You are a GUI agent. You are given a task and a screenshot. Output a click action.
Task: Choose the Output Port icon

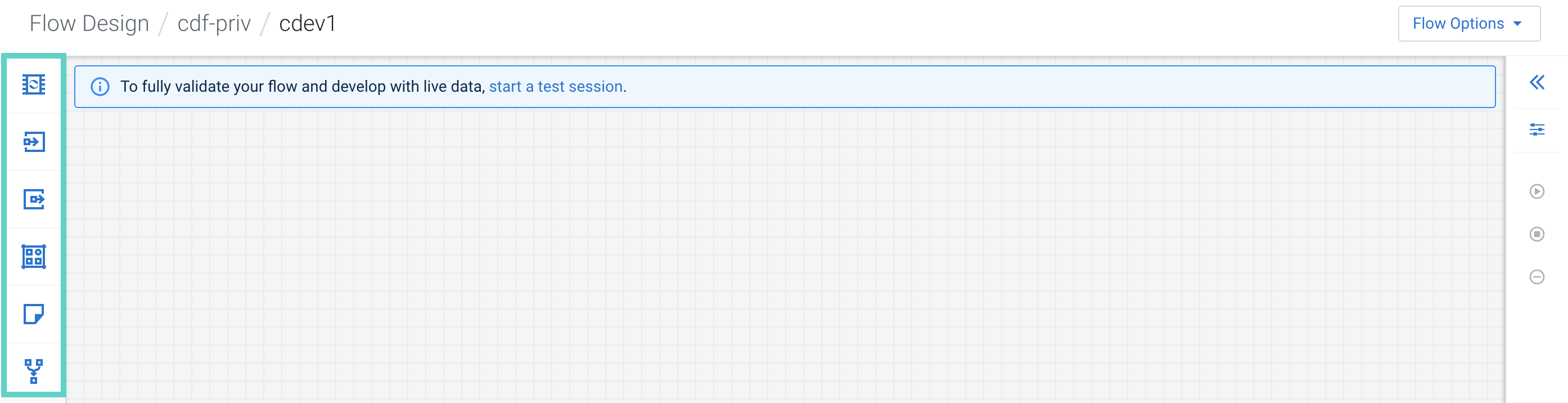click(34, 199)
